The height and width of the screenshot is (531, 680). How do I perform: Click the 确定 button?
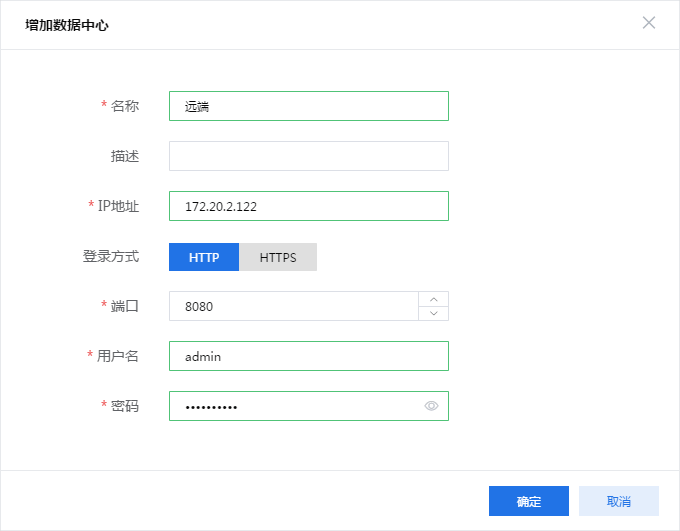tap(529, 501)
